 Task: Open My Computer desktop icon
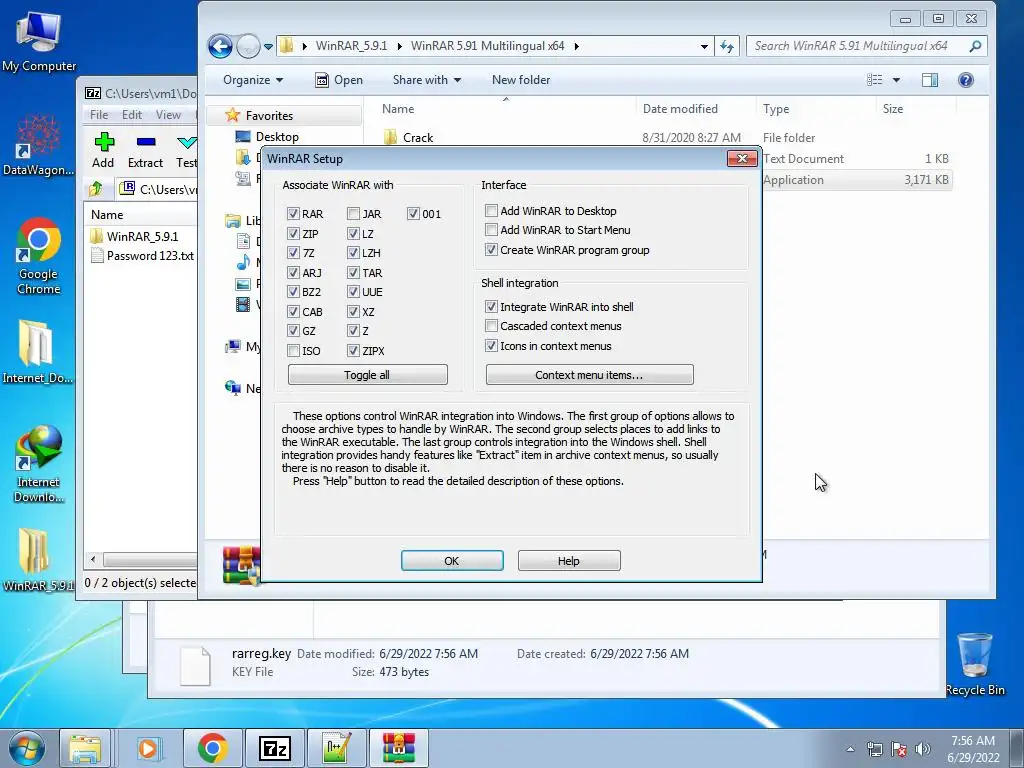tap(39, 41)
